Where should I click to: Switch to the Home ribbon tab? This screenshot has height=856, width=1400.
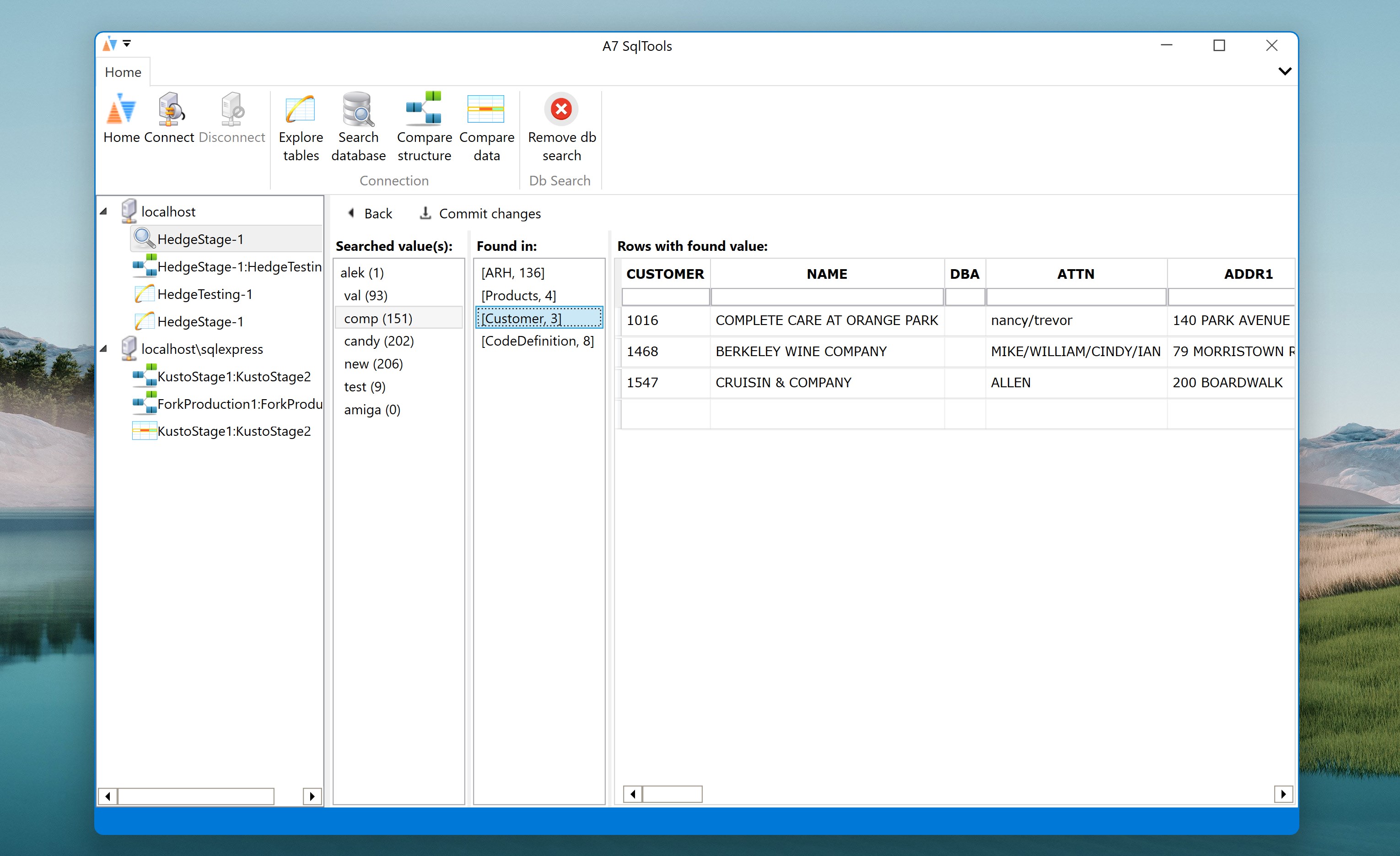coord(123,72)
